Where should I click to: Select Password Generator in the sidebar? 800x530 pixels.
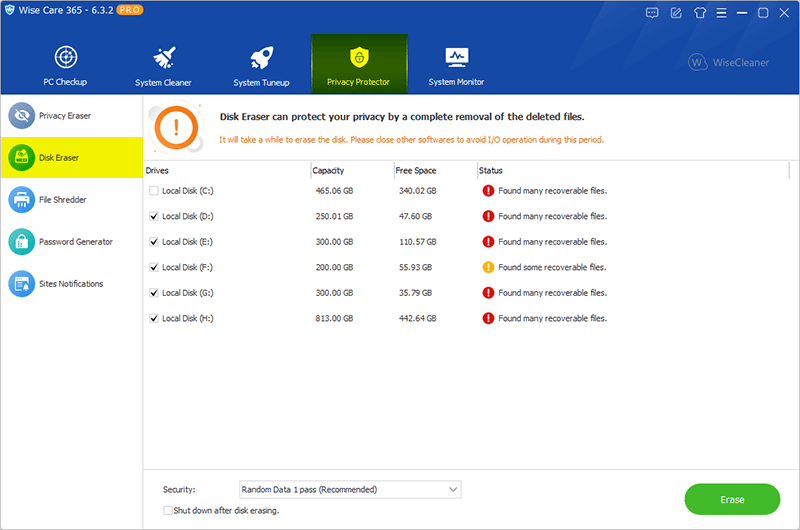tap(71, 241)
